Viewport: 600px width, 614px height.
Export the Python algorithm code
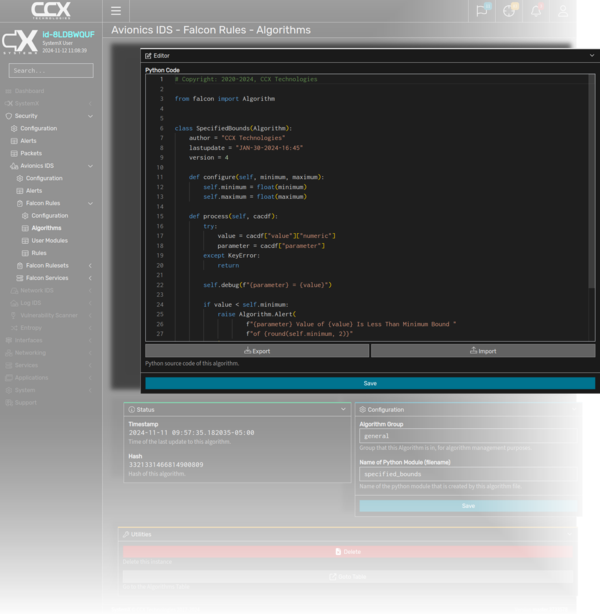(256, 351)
